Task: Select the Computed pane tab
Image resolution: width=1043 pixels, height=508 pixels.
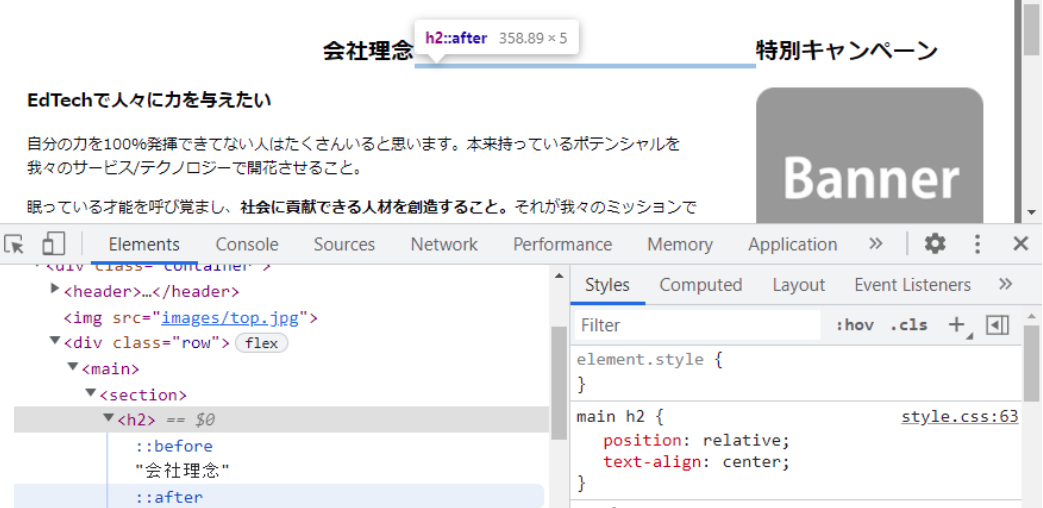Action: point(700,285)
